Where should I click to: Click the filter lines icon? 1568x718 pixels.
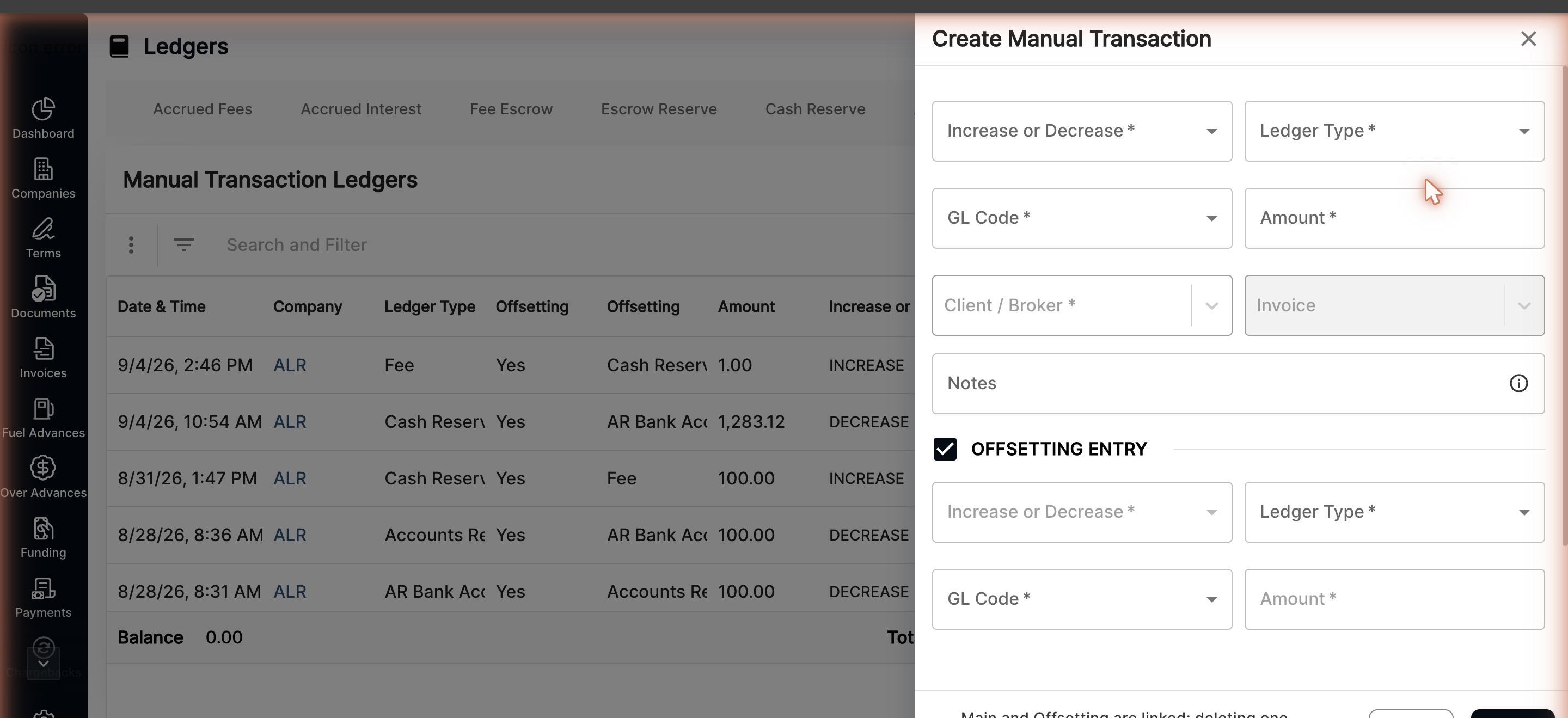(183, 244)
